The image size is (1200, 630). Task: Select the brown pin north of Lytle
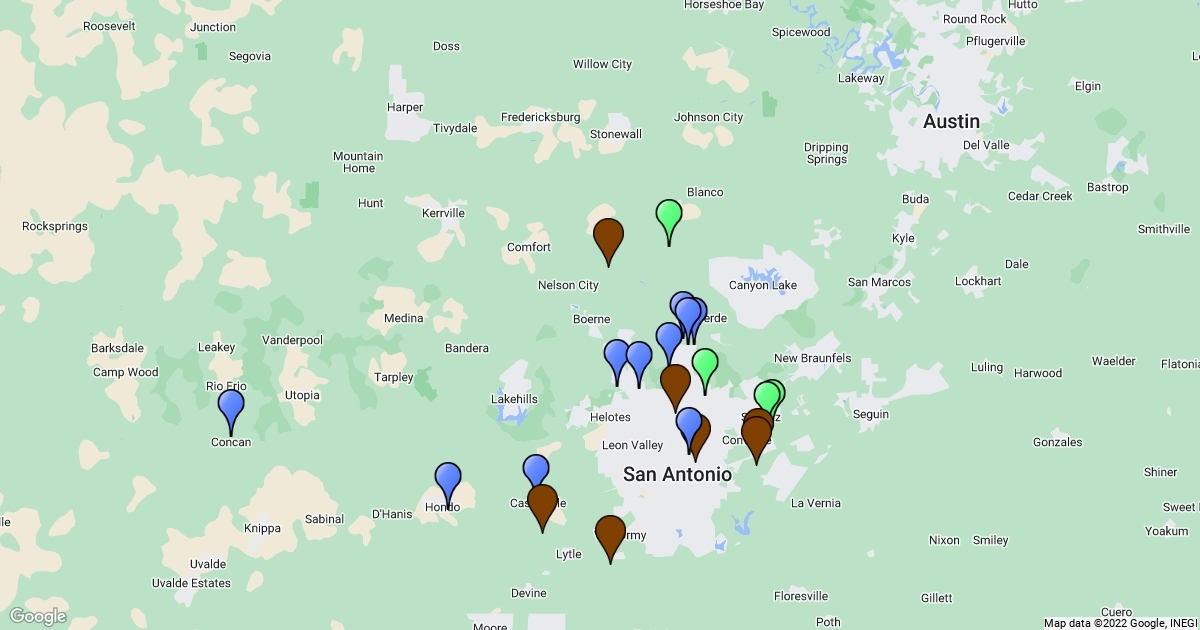pyautogui.click(x=610, y=534)
